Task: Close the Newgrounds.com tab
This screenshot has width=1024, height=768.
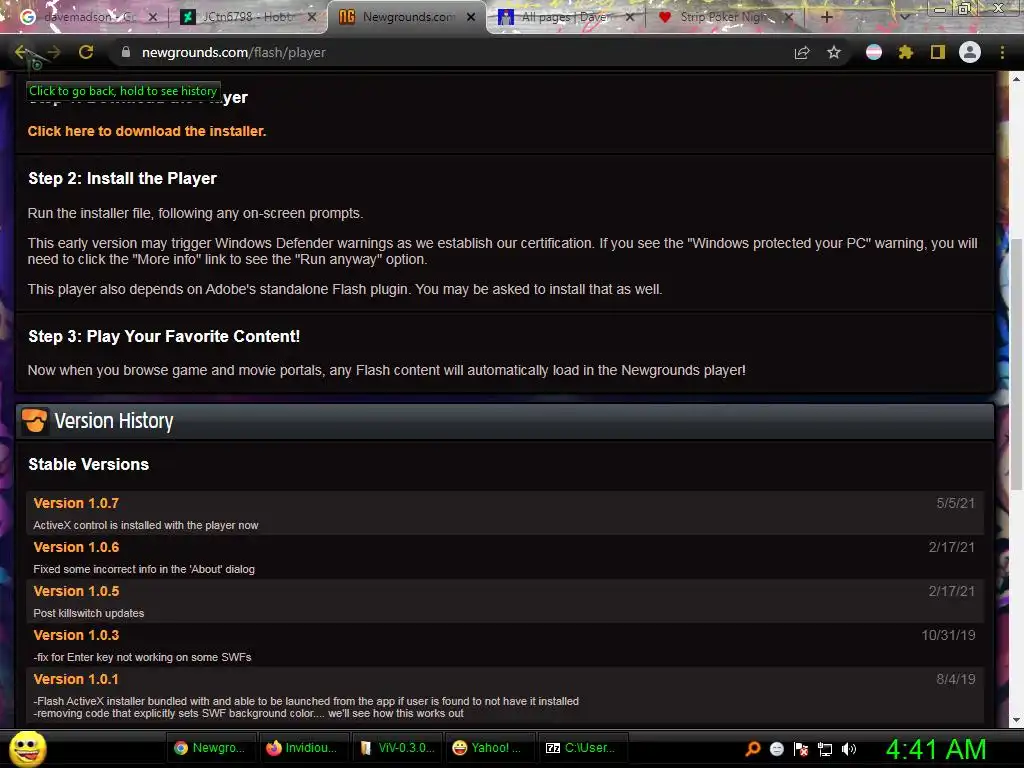Action: [x=471, y=18]
